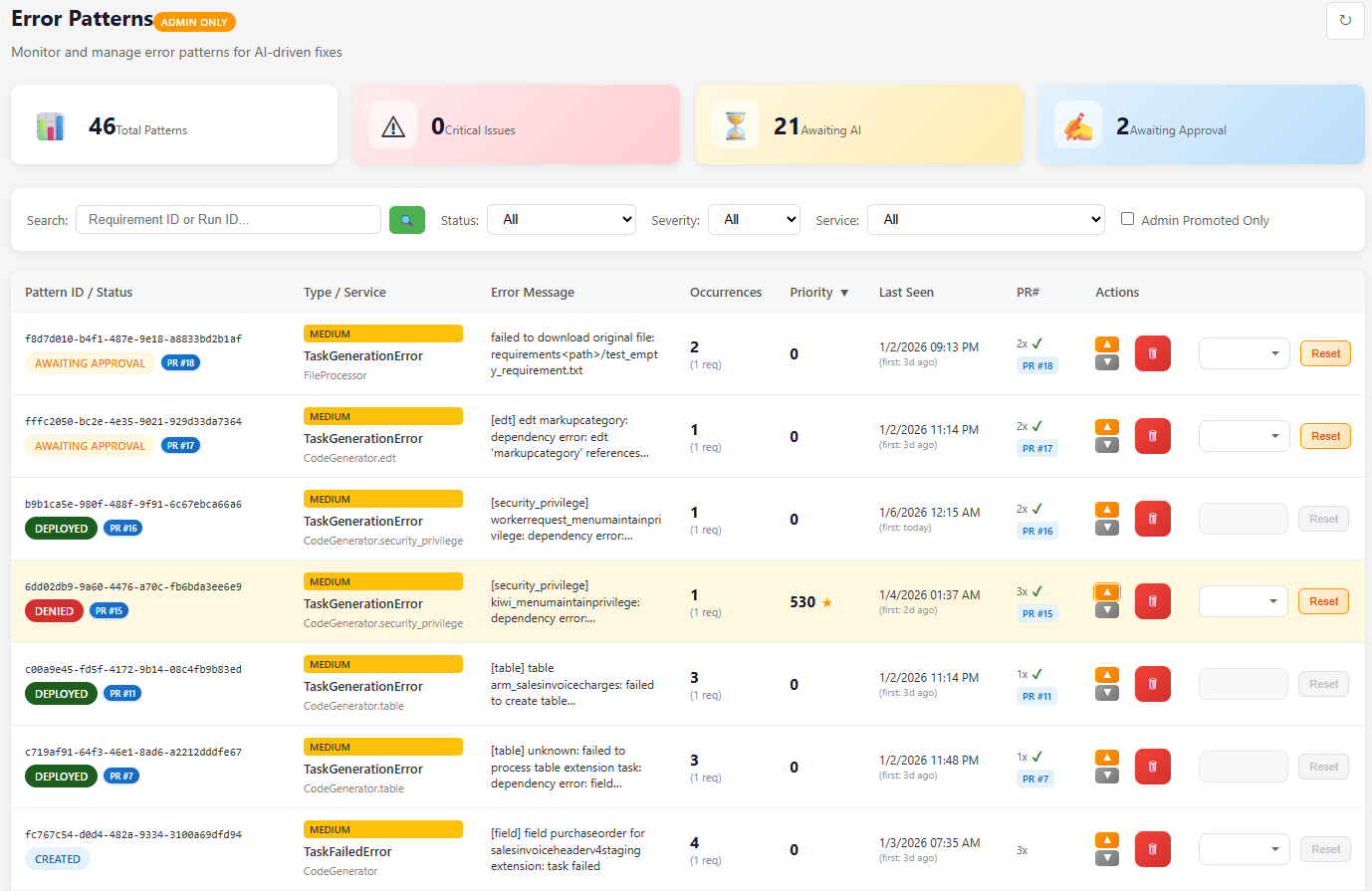Click pattern ID f8d7d010-b4f1-487e-9e18-a8833bd2b1af
The image size is (1372, 891).
133,339
